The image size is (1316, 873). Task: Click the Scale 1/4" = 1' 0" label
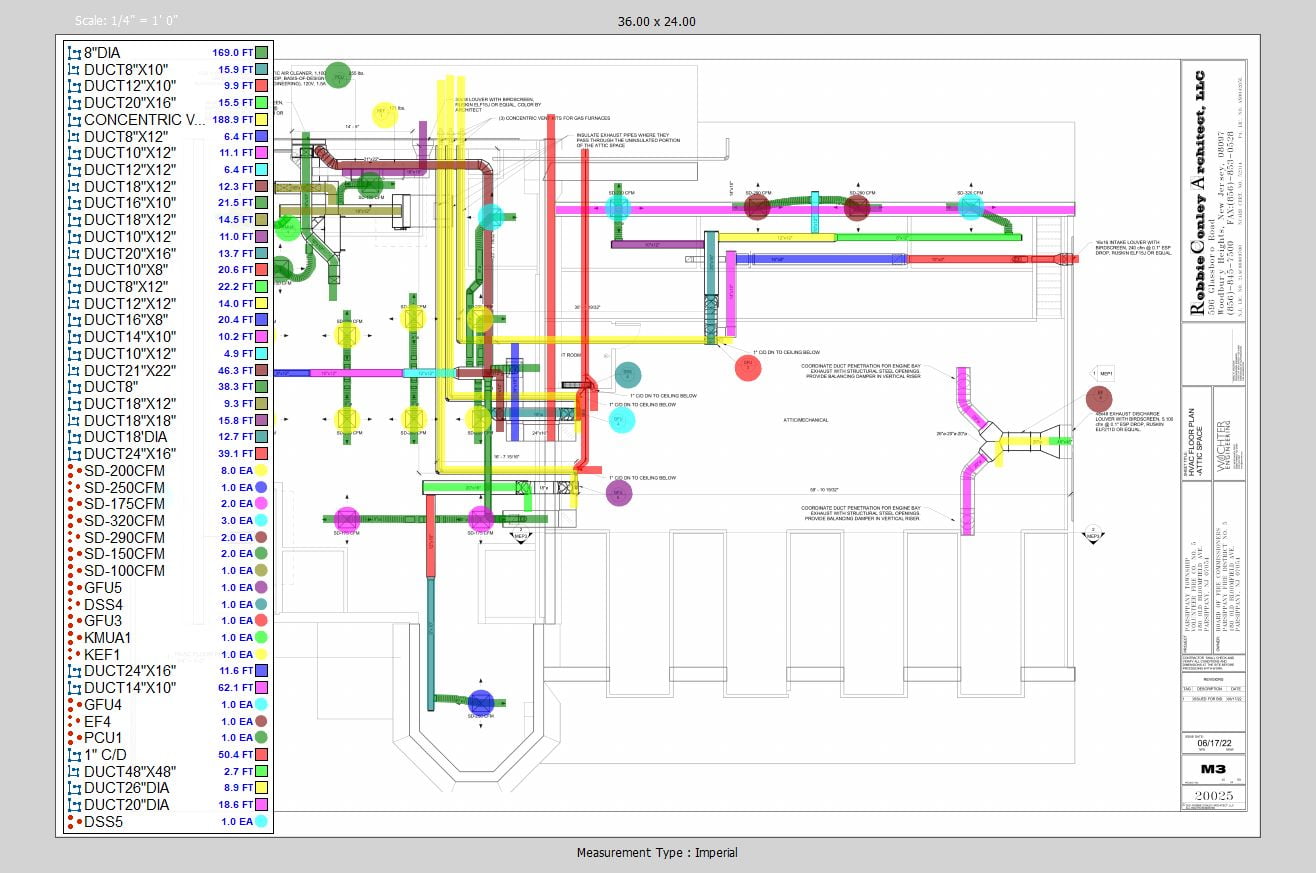coord(127,21)
